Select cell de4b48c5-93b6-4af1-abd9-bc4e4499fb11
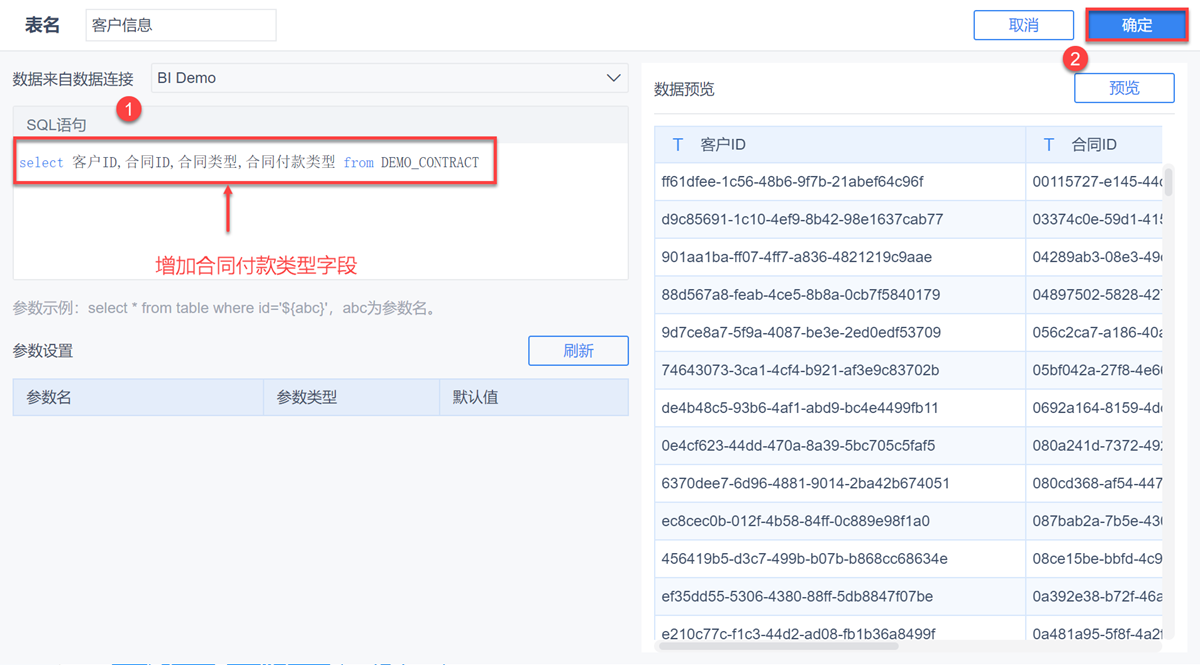Viewport: 1200px width, 665px height. (x=840, y=408)
